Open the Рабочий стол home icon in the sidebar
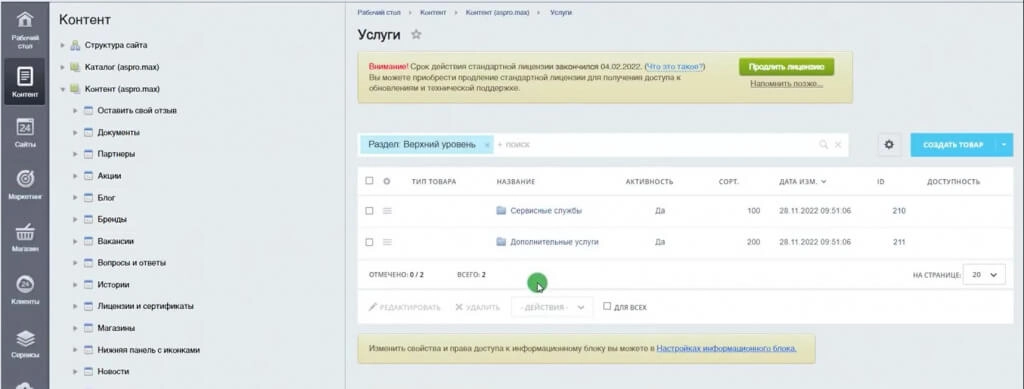 (x=25, y=20)
